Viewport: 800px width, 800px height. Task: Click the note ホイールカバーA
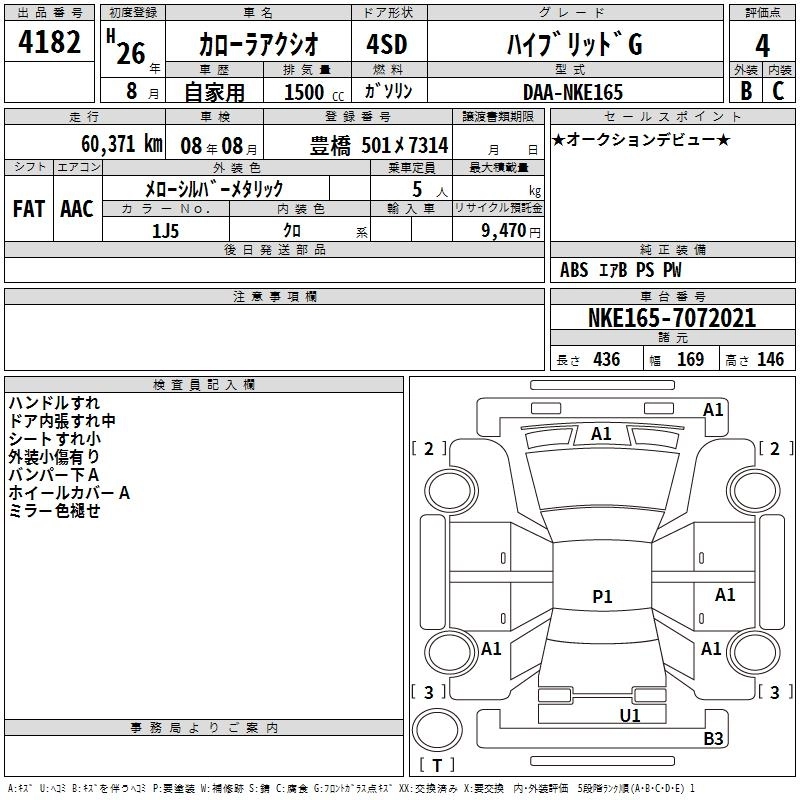point(69,492)
